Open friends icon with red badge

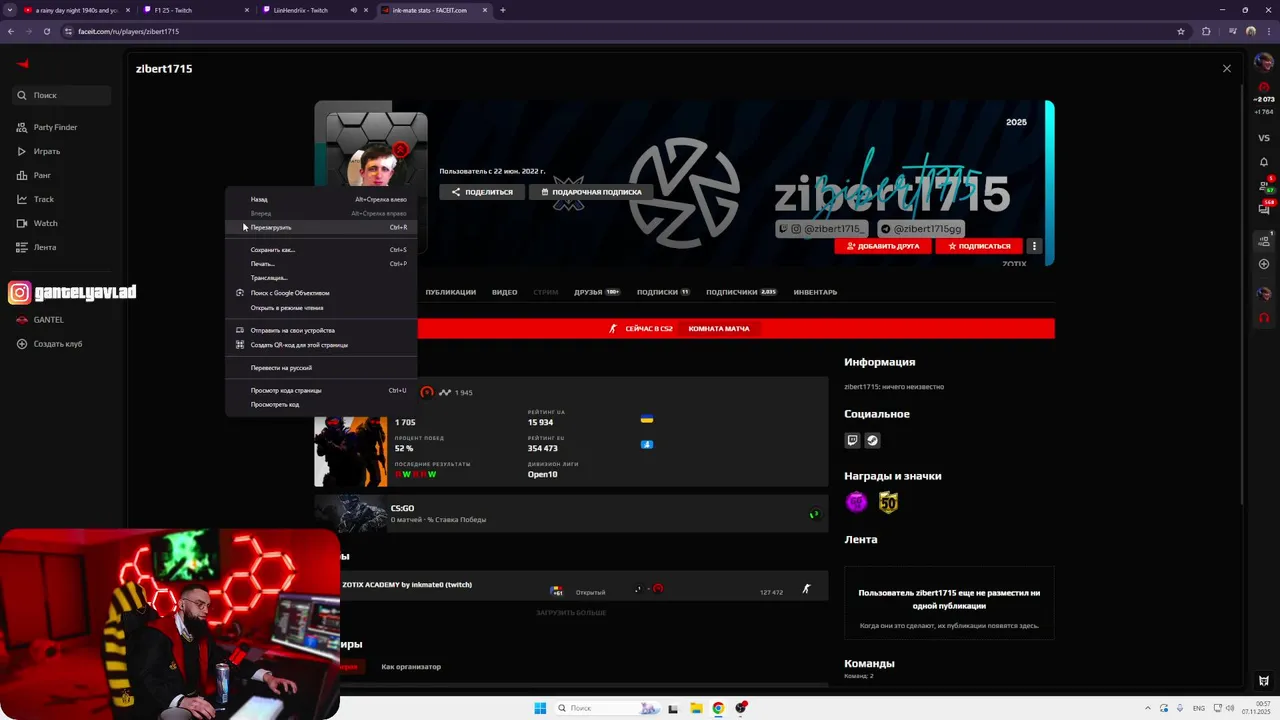point(1264,186)
